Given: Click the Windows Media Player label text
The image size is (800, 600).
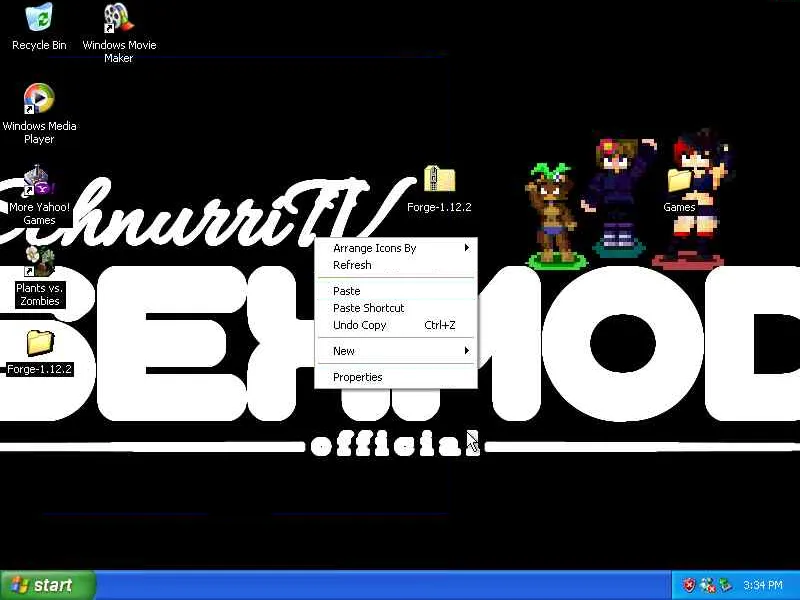Looking at the screenshot, I should tap(39, 133).
